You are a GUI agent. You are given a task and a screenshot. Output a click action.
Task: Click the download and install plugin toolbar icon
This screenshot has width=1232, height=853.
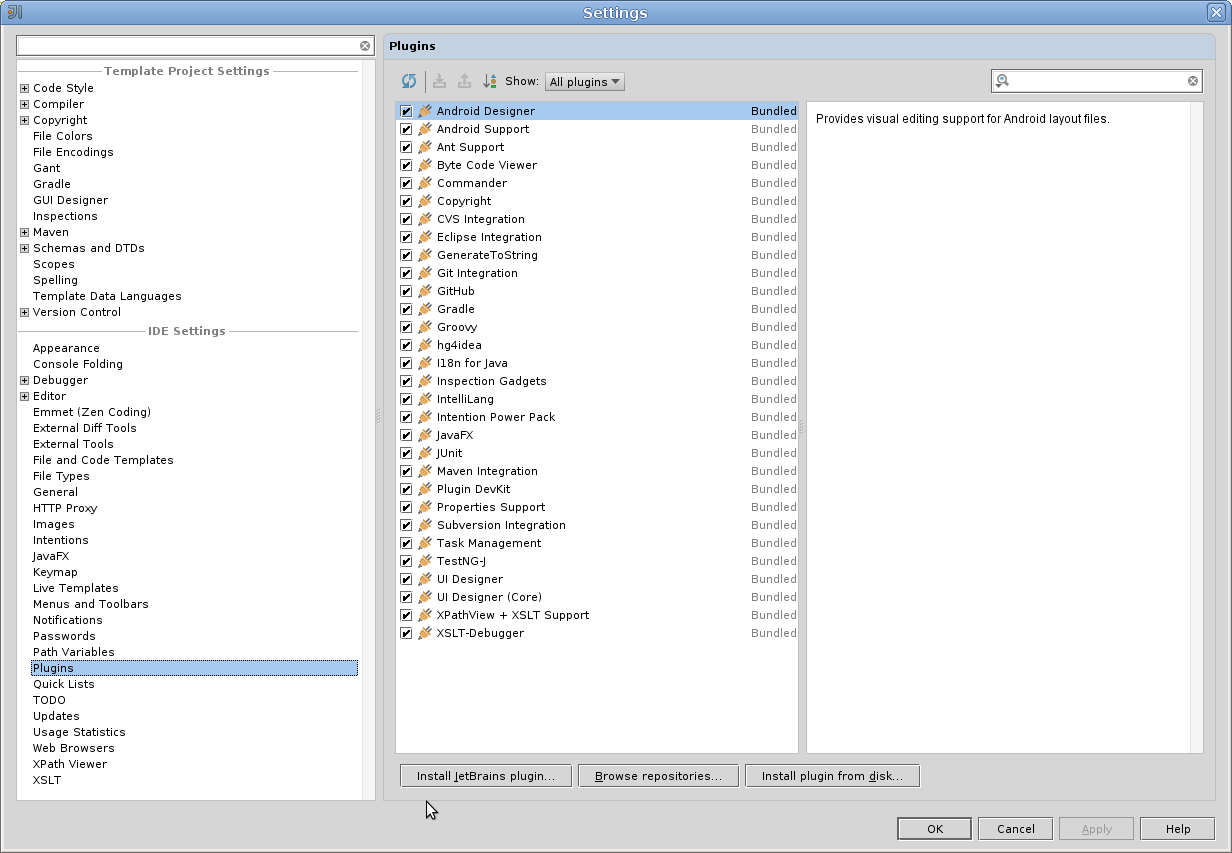pyautogui.click(x=439, y=82)
